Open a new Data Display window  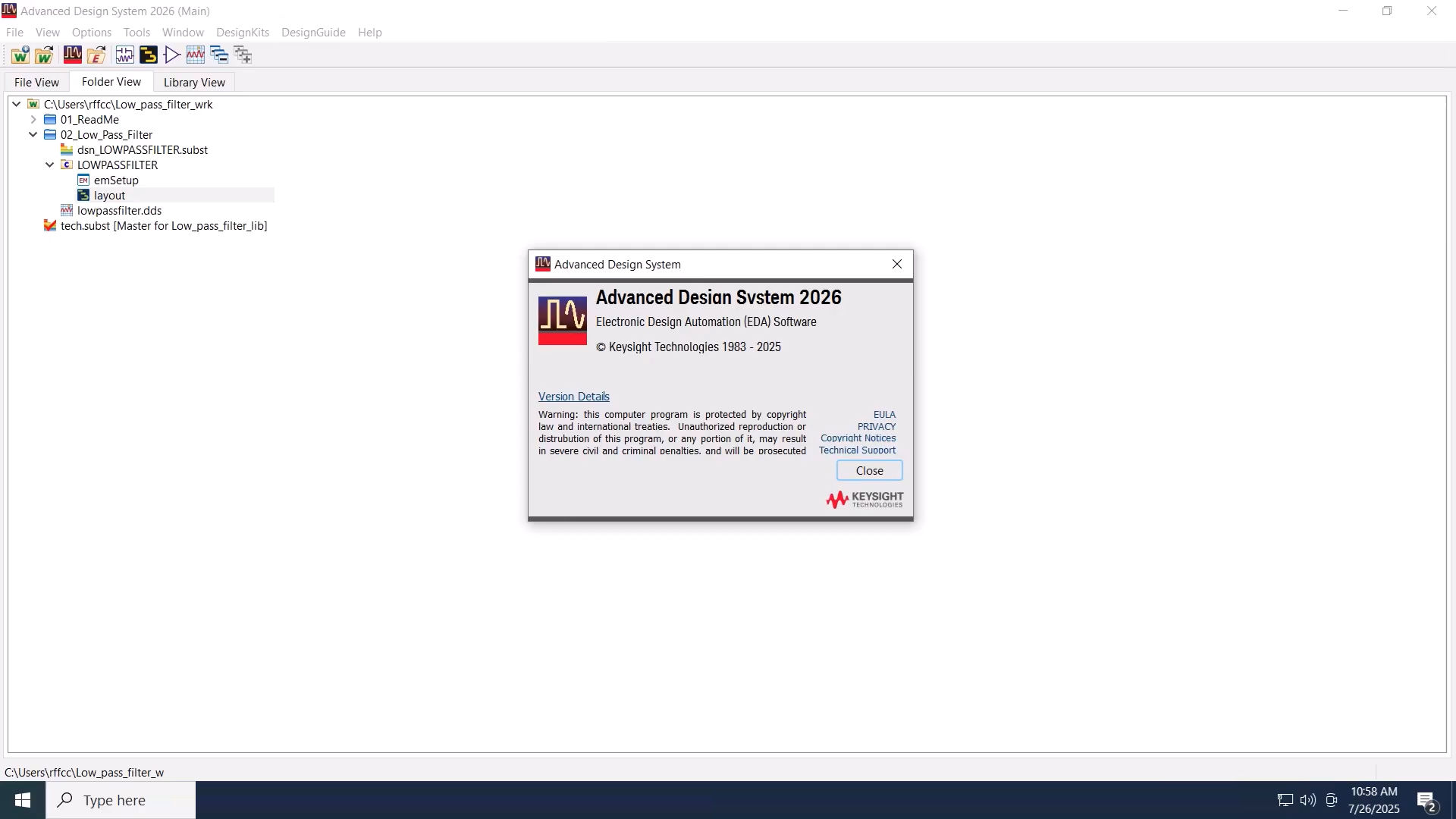(196, 55)
